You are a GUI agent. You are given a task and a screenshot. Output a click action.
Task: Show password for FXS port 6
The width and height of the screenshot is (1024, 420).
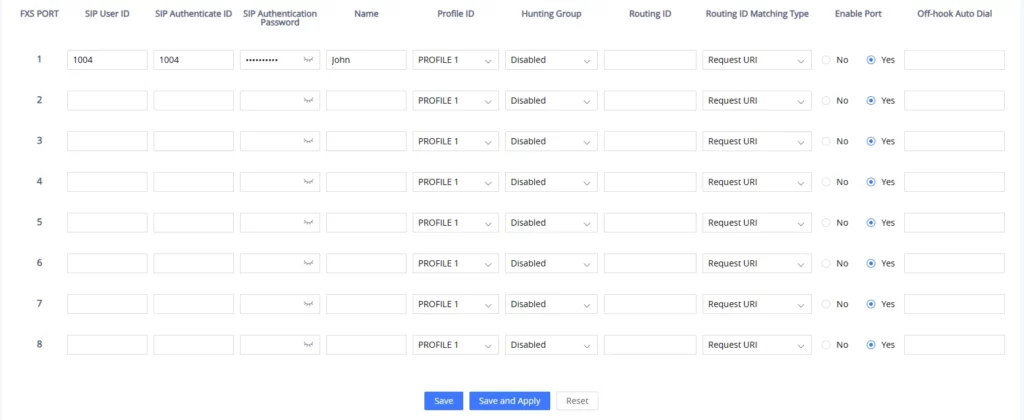[309, 263]
